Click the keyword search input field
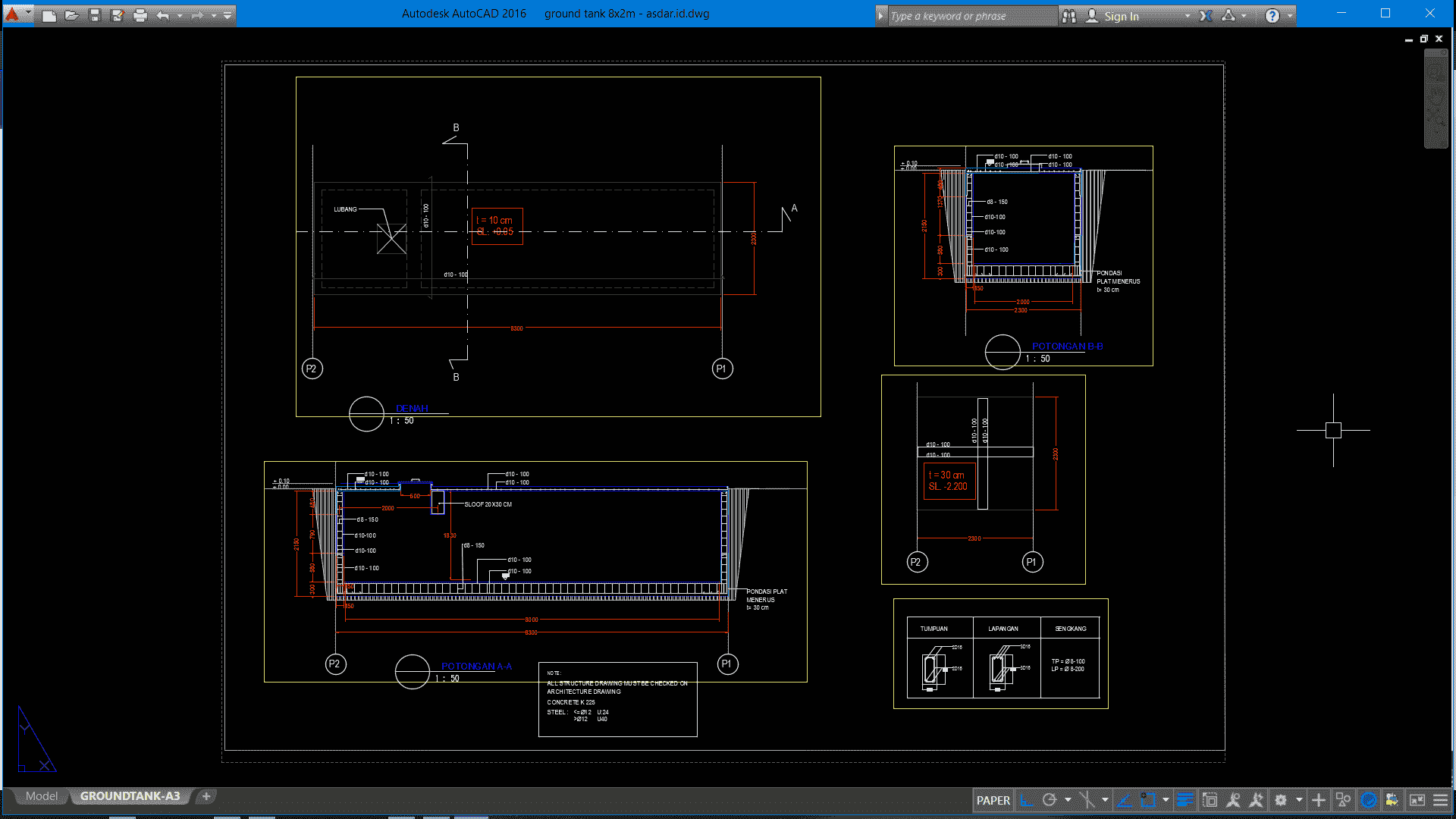1456x819 pixels. point(972,16)
